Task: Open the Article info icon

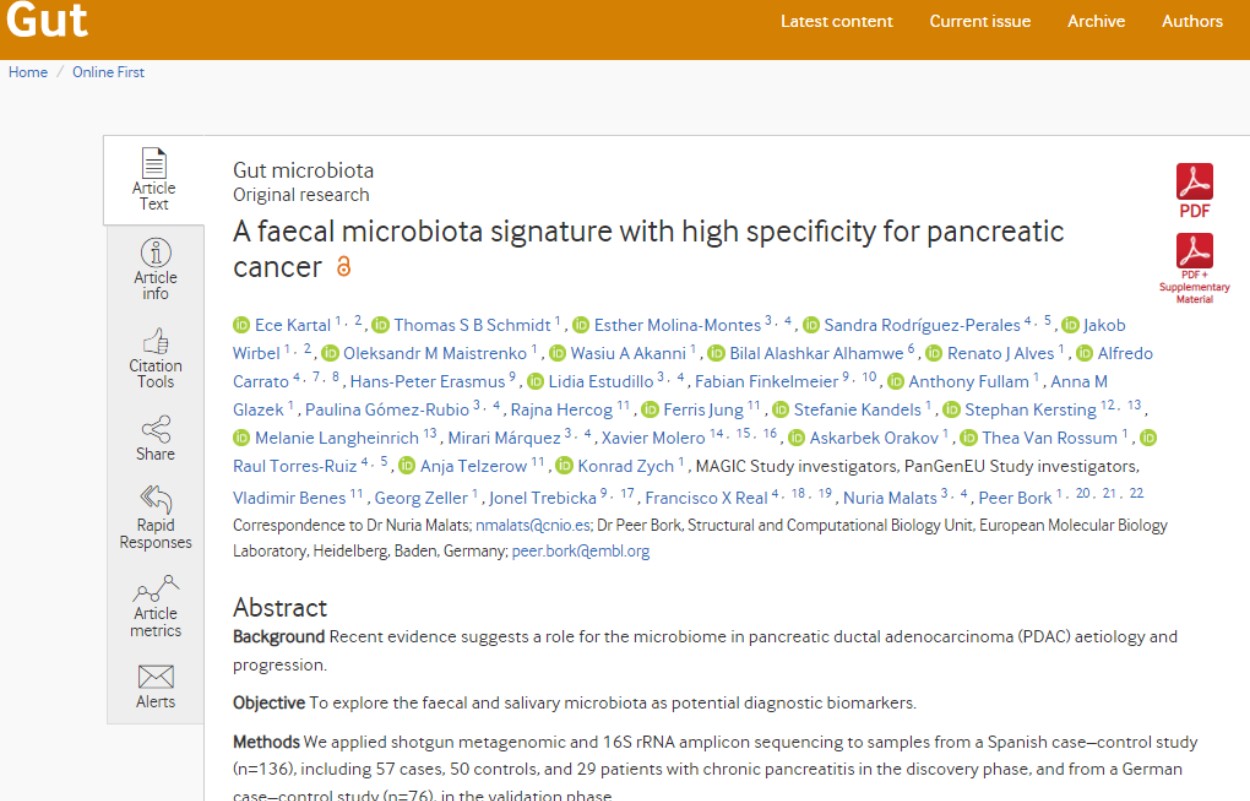Action: (155, 252)
